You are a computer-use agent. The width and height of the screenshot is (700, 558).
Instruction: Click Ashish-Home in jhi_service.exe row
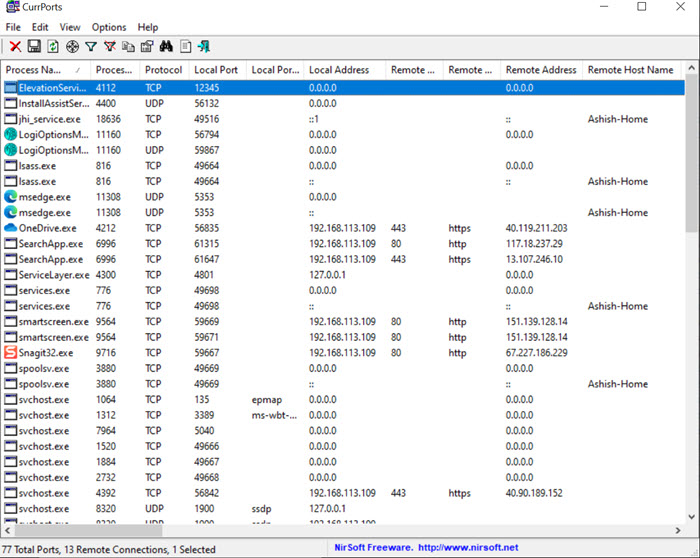617,119
